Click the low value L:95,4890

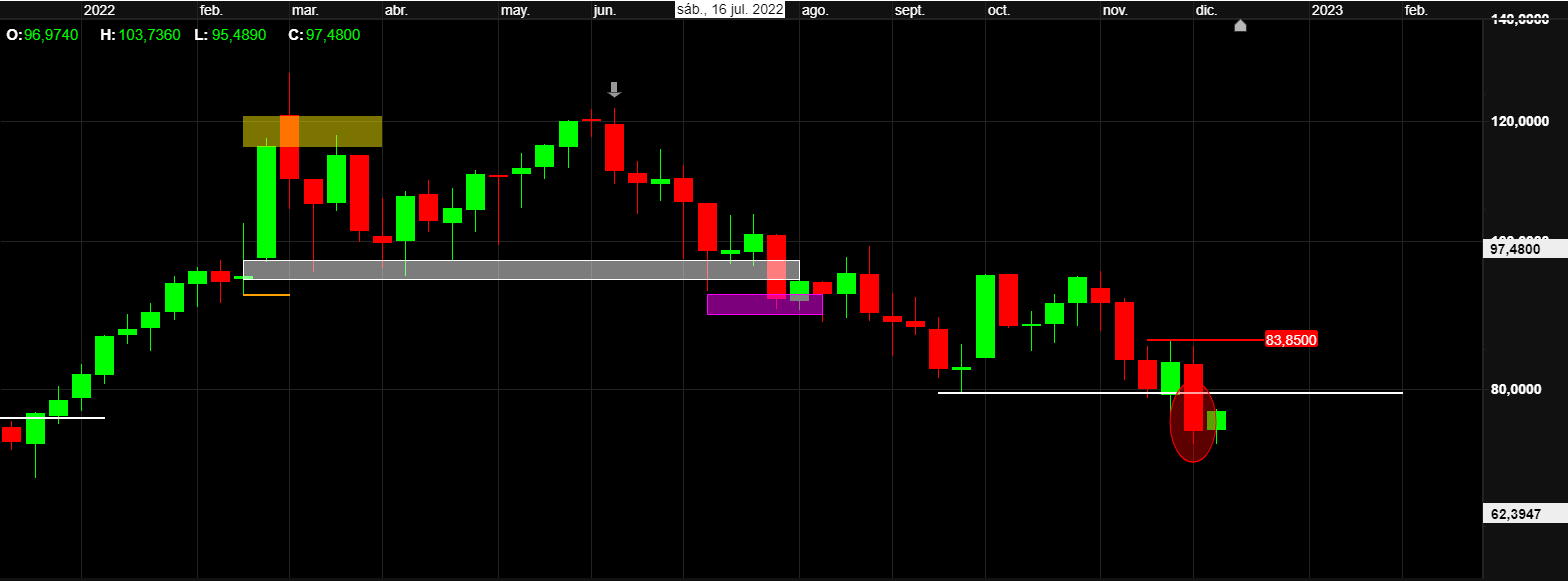[x=230, y=34]
